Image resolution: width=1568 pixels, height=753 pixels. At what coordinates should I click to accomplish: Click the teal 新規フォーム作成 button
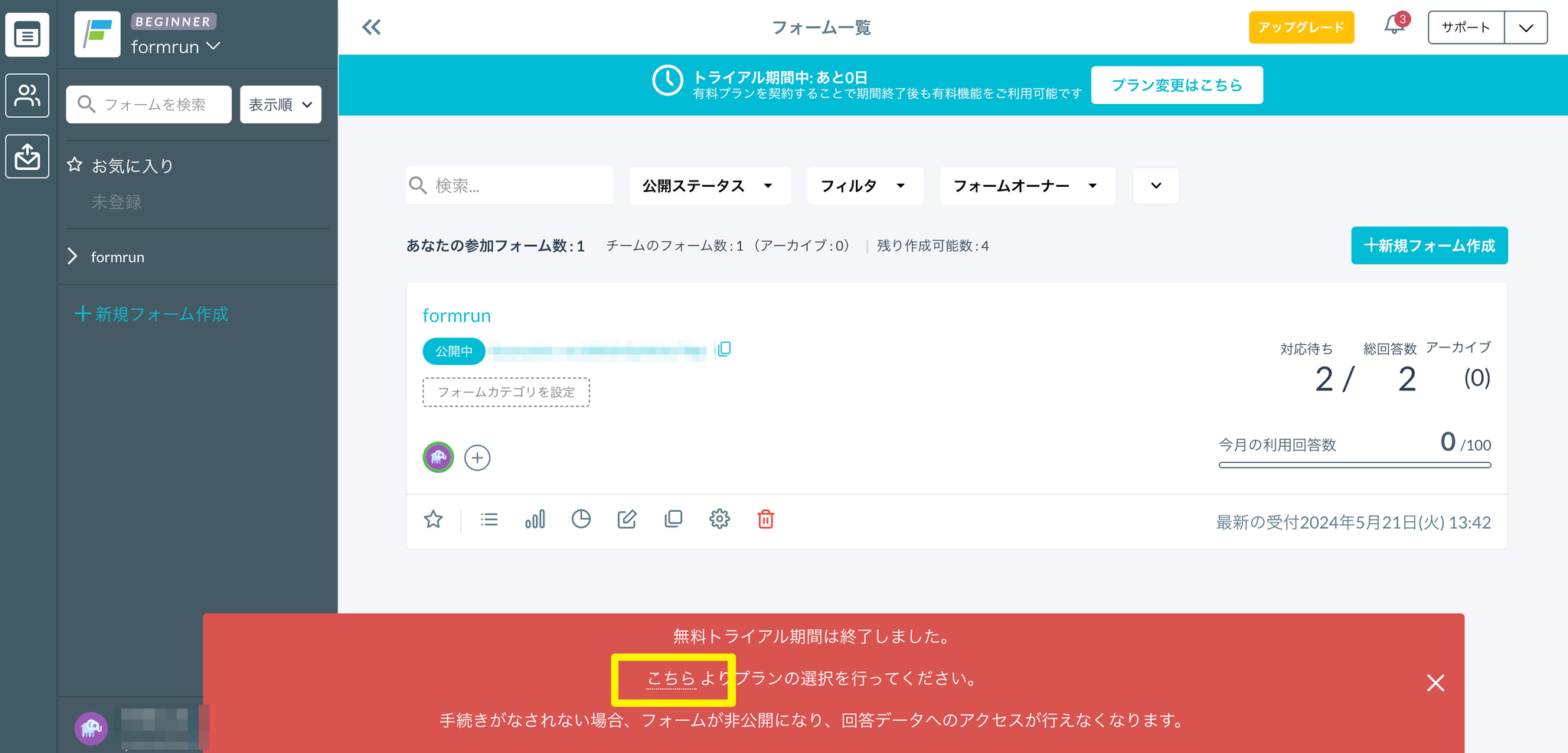tap(1429, 246)
